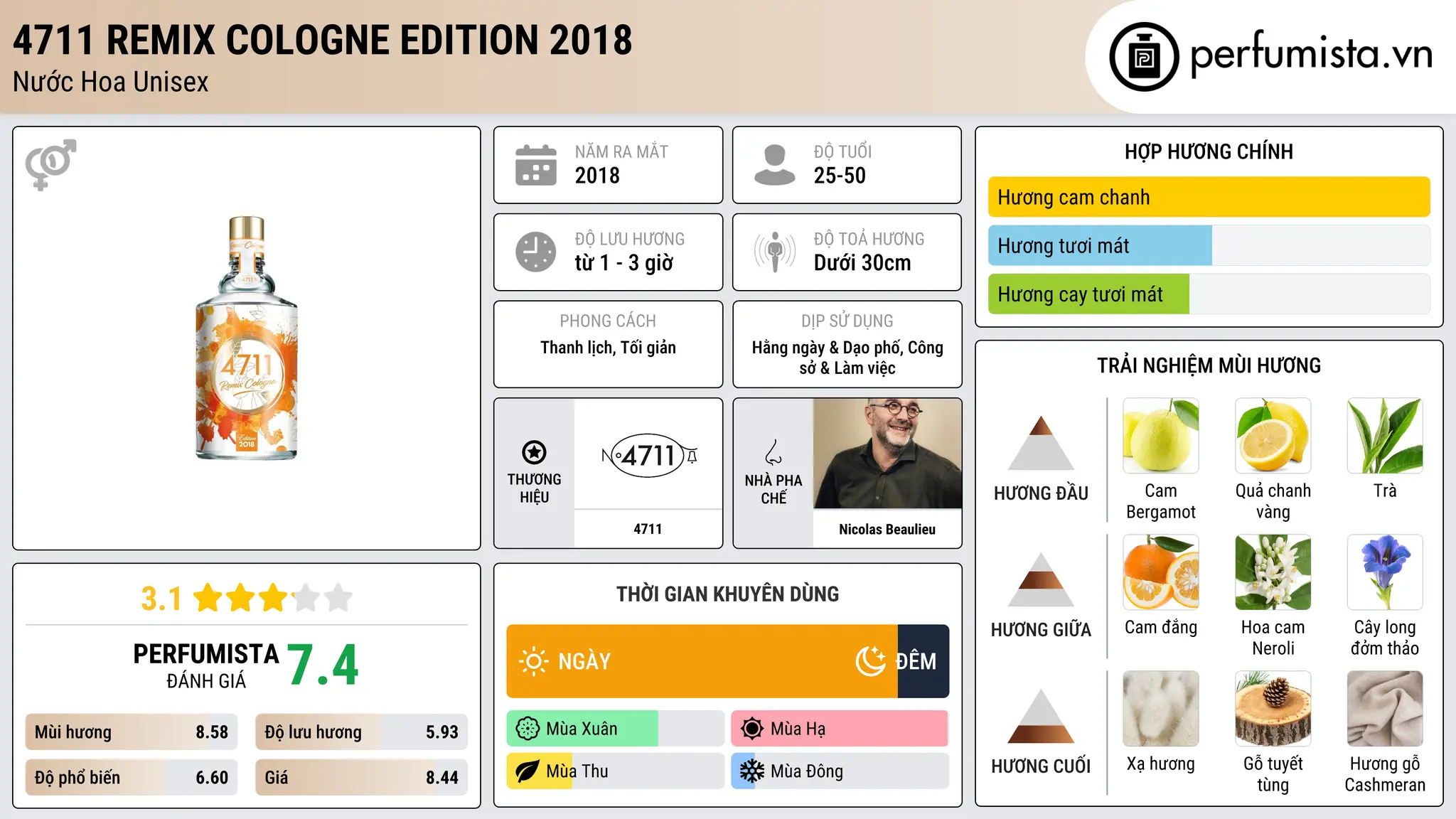1456x819 pixels.
Task: Click the leaf icon for Mùa Thu
Action: pyautogui.click(x=528, y=771)
